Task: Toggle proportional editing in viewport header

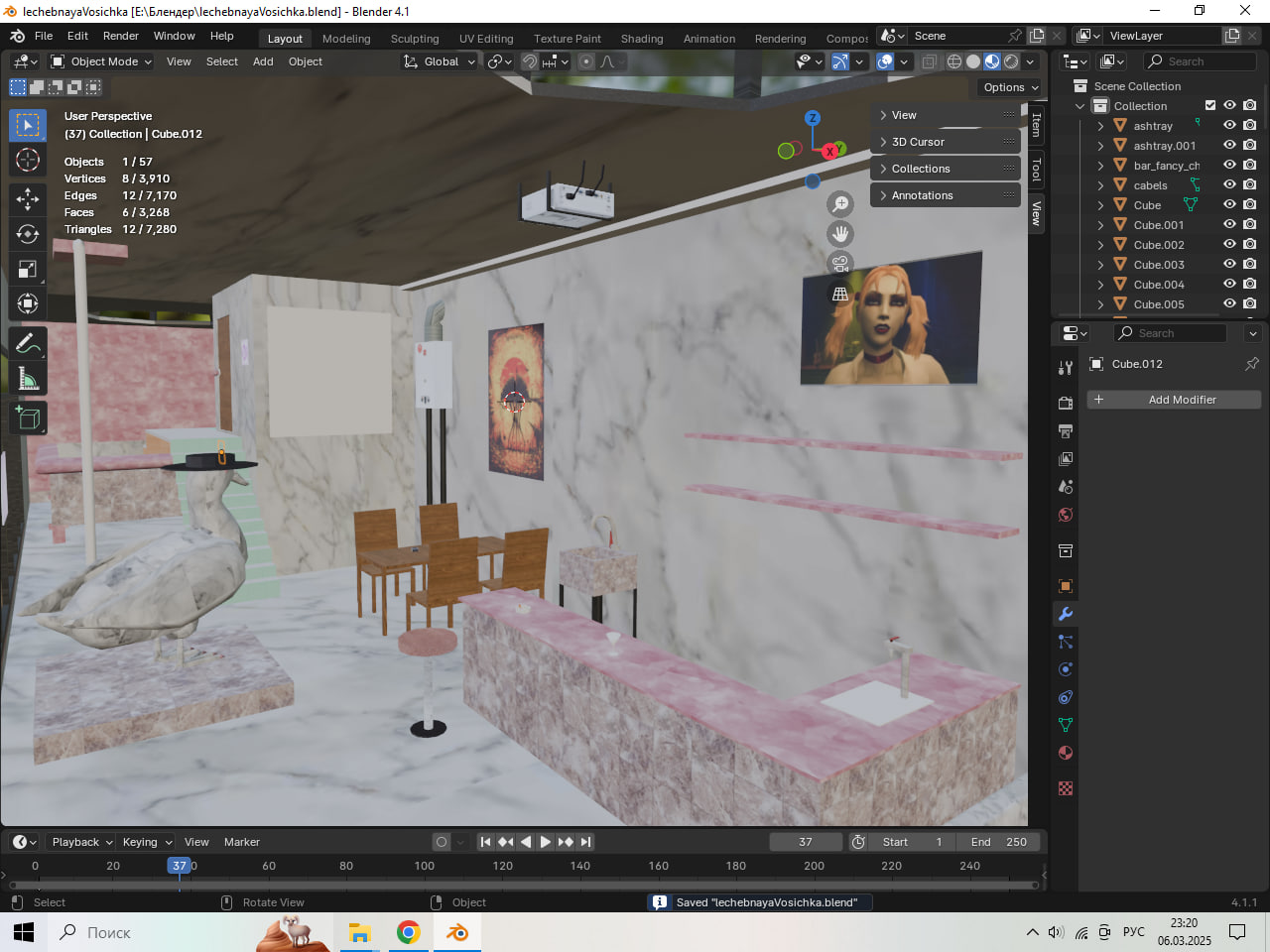Action: (586, 61)
